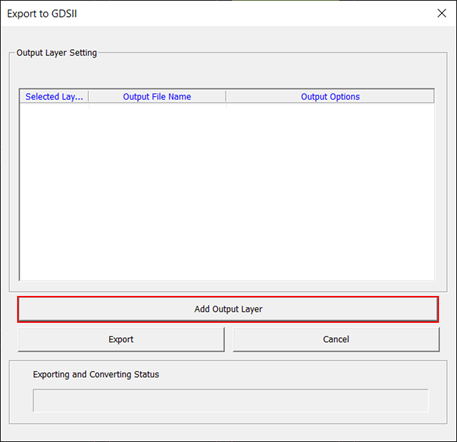
Task: Click divider between Selected Lay... and Output File Name
Action: 89,97
